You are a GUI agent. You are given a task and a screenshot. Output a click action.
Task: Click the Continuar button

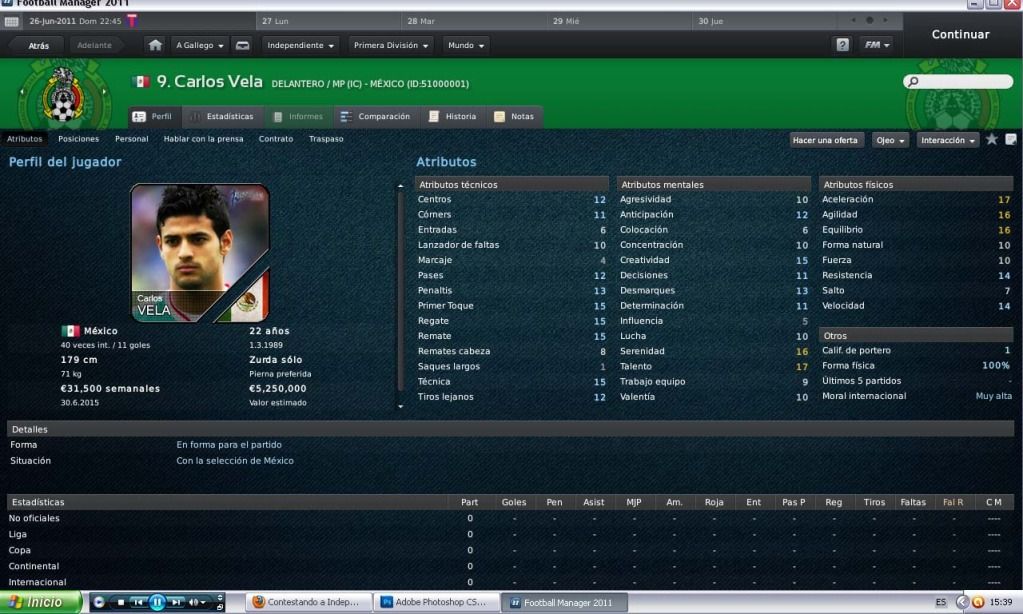coord(960,35)
